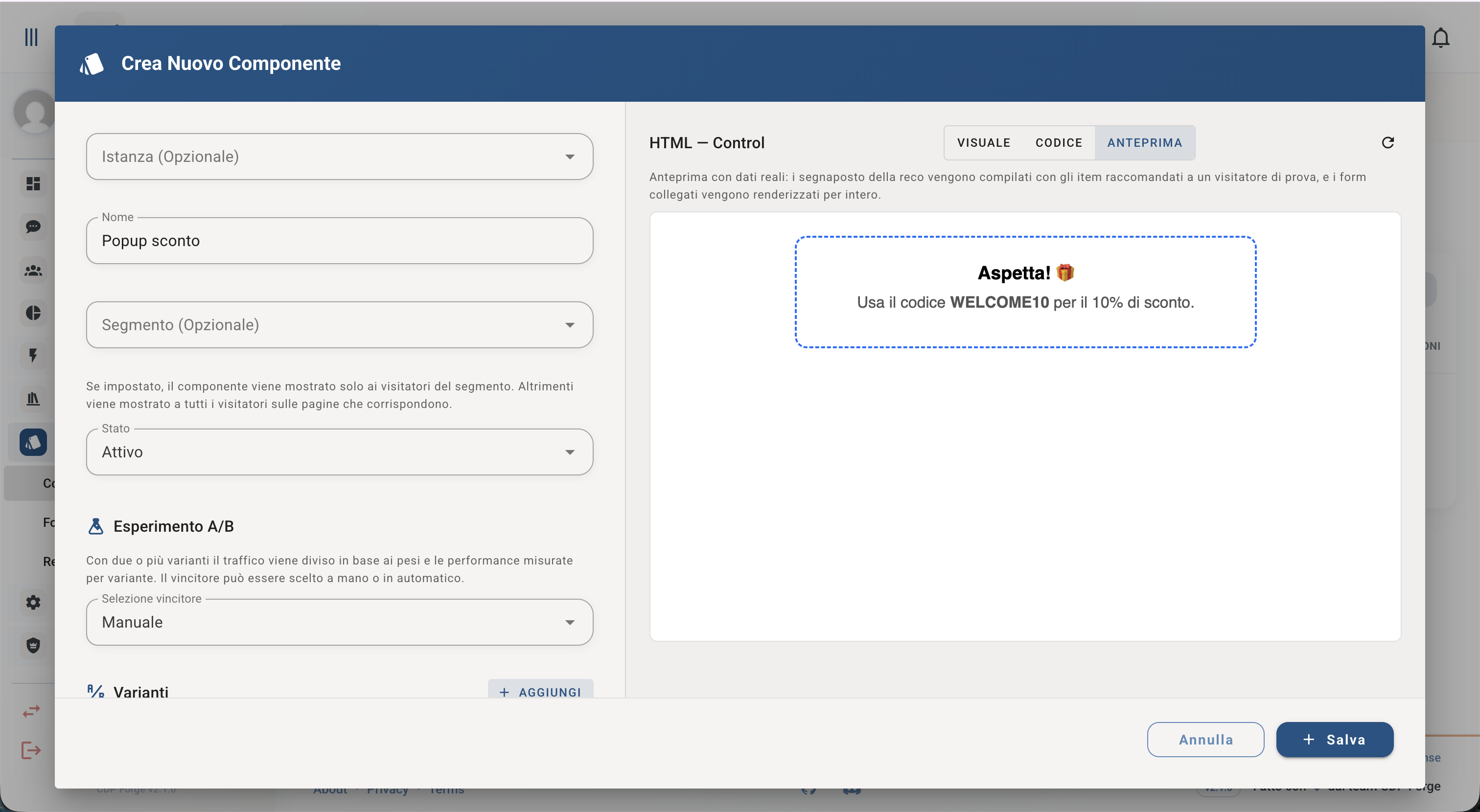1480x812 pixels.
Task: Click the Esperimento A/B flask icon
Action: pos(96,526)
